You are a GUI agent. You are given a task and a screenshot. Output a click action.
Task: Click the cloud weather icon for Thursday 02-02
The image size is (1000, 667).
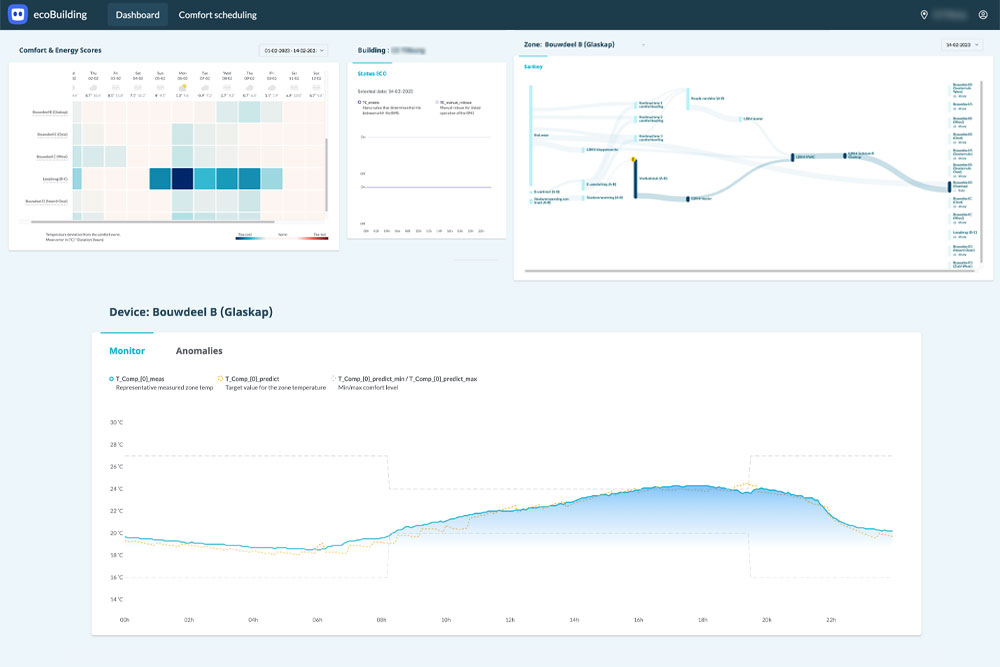(91, 88)
